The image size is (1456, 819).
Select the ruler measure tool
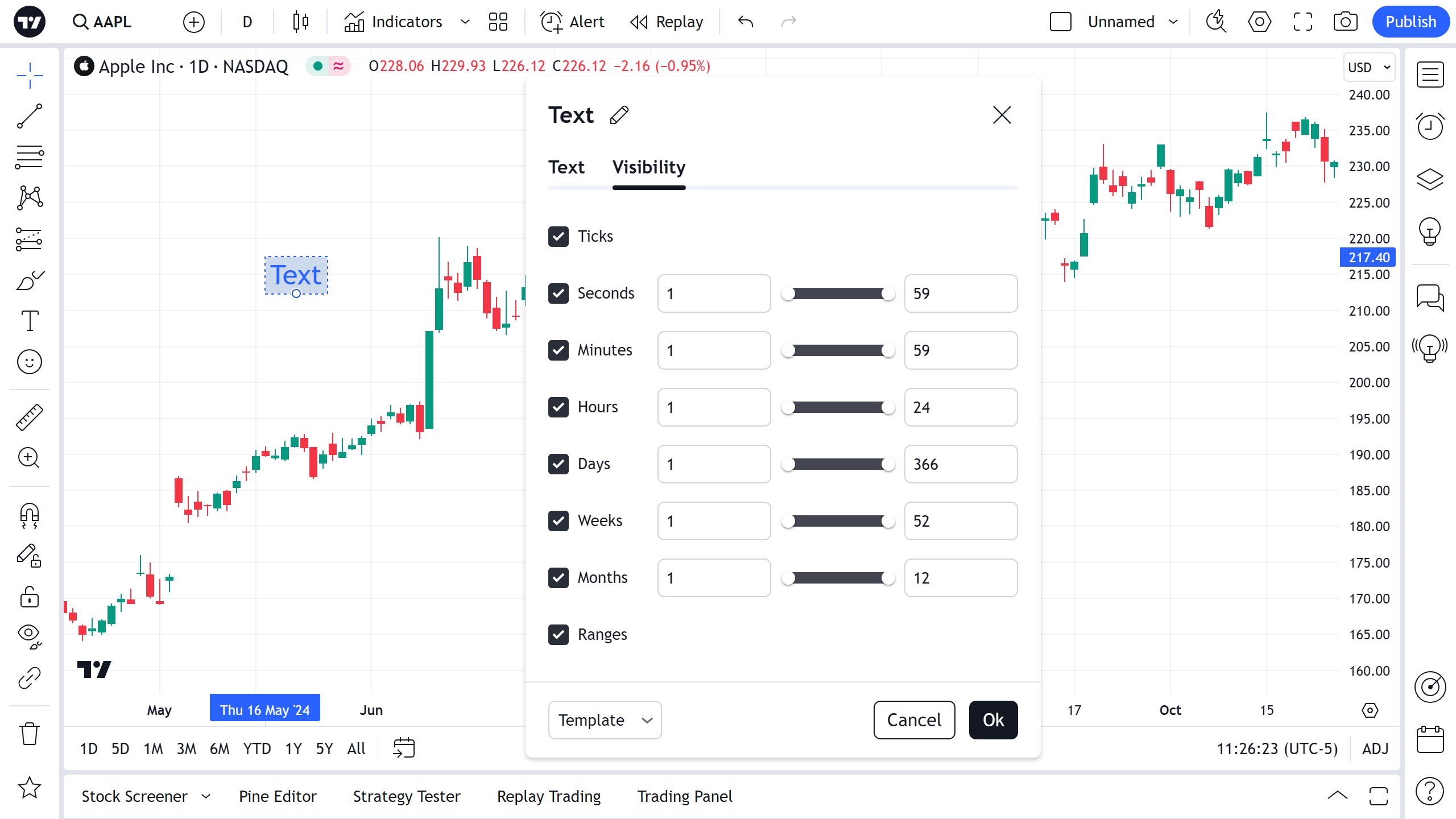click(30, 417)
